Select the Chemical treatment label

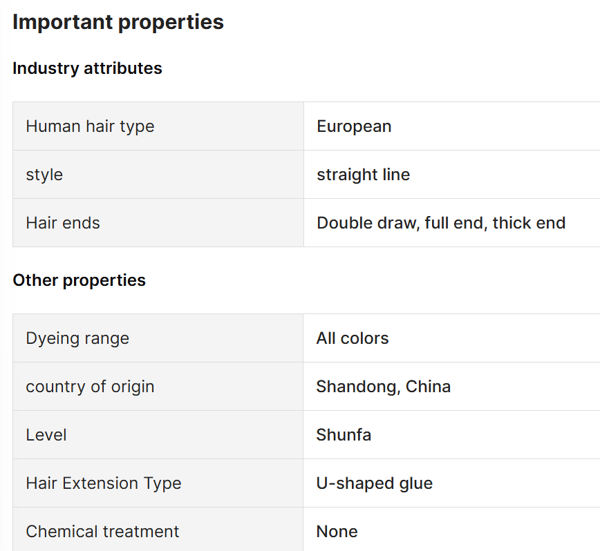pyautogui.click(x=103, y=531)
